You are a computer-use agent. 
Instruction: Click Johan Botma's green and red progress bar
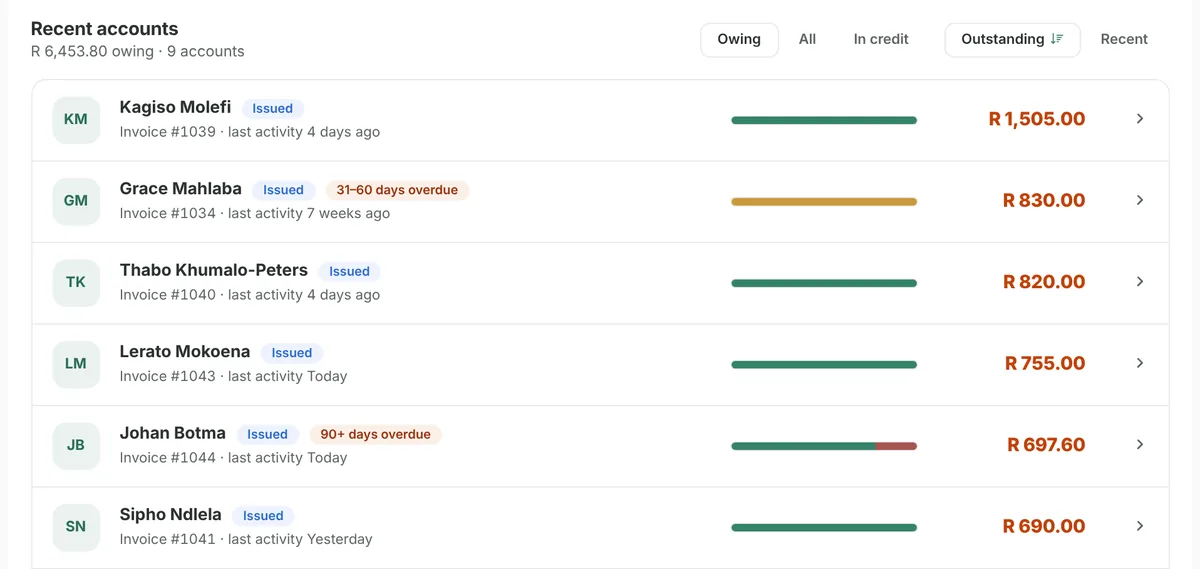[824, 446]
